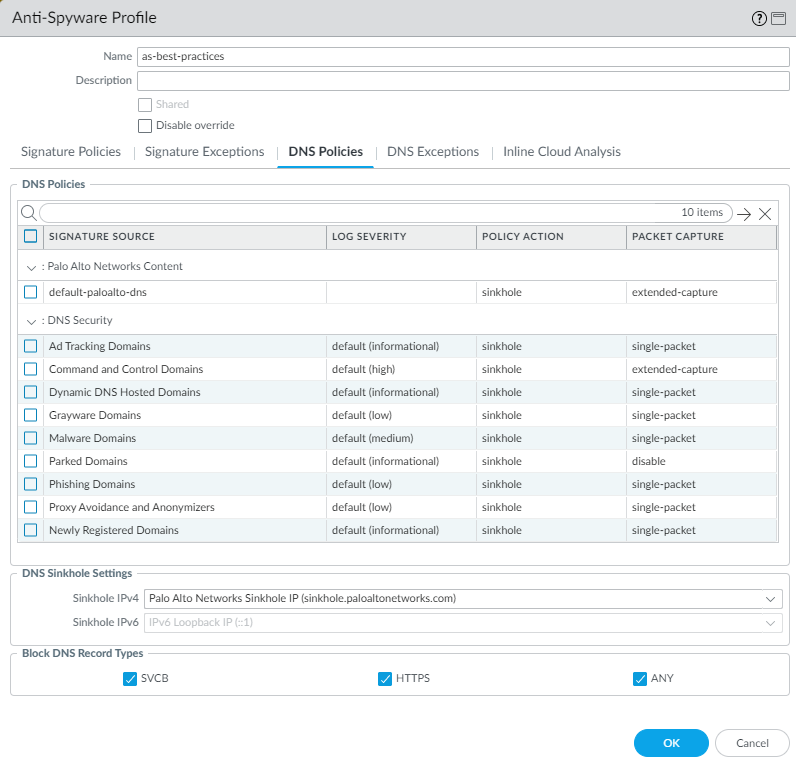Image resolution: width=796 pixels, height=768 pixels.
Task: Click the help question mark icon
Action: (759, 18)
